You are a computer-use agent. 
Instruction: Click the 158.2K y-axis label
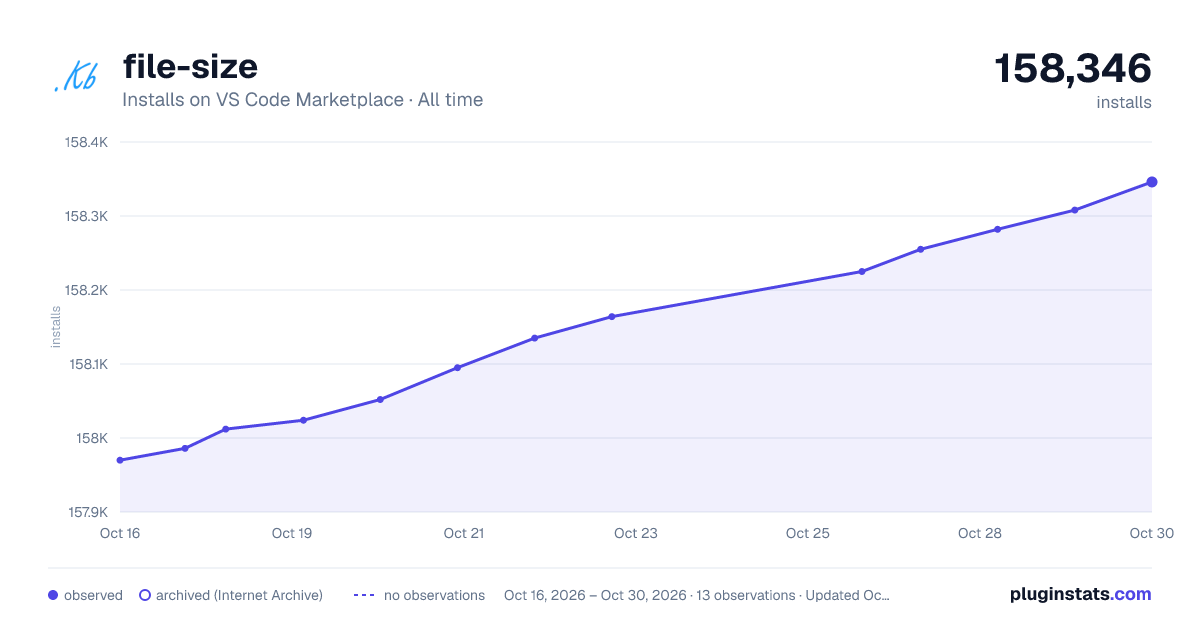pos(86,290)
